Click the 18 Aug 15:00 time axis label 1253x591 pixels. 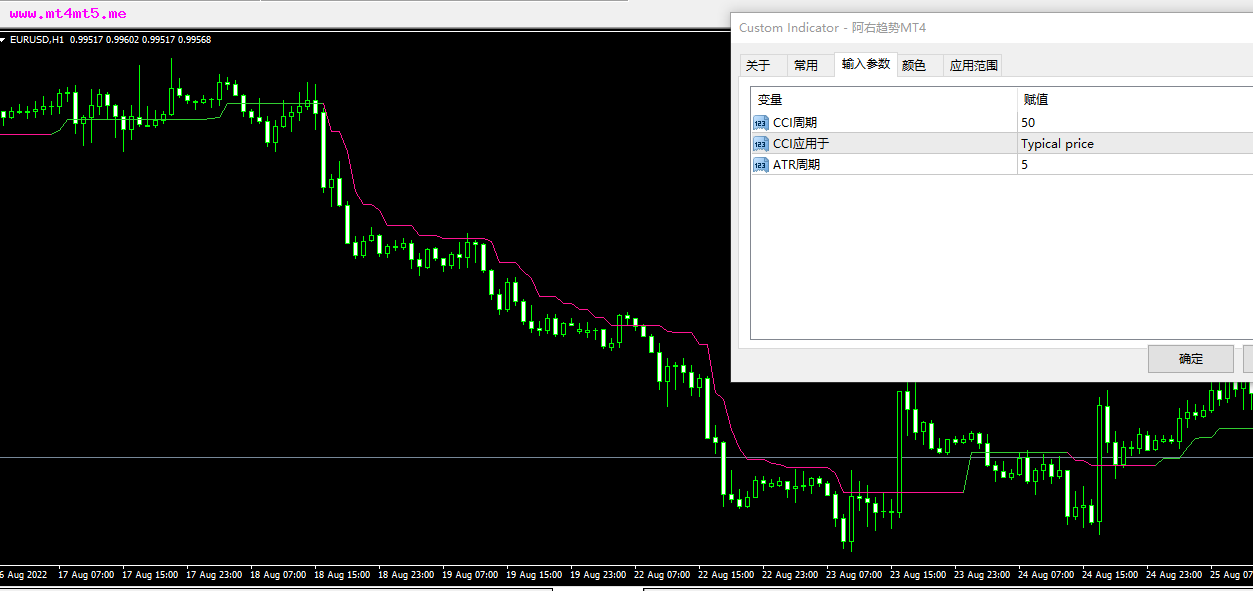(342, 575)
